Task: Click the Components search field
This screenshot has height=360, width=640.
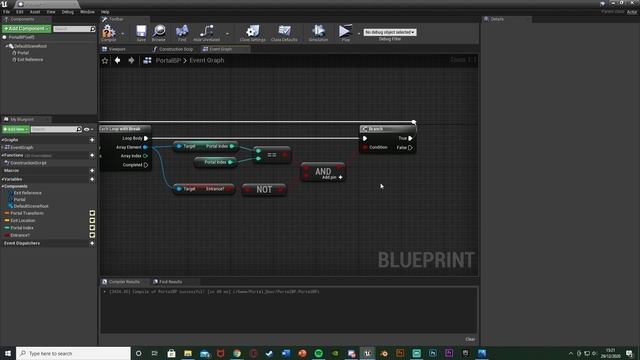Action: pos(74,29)
